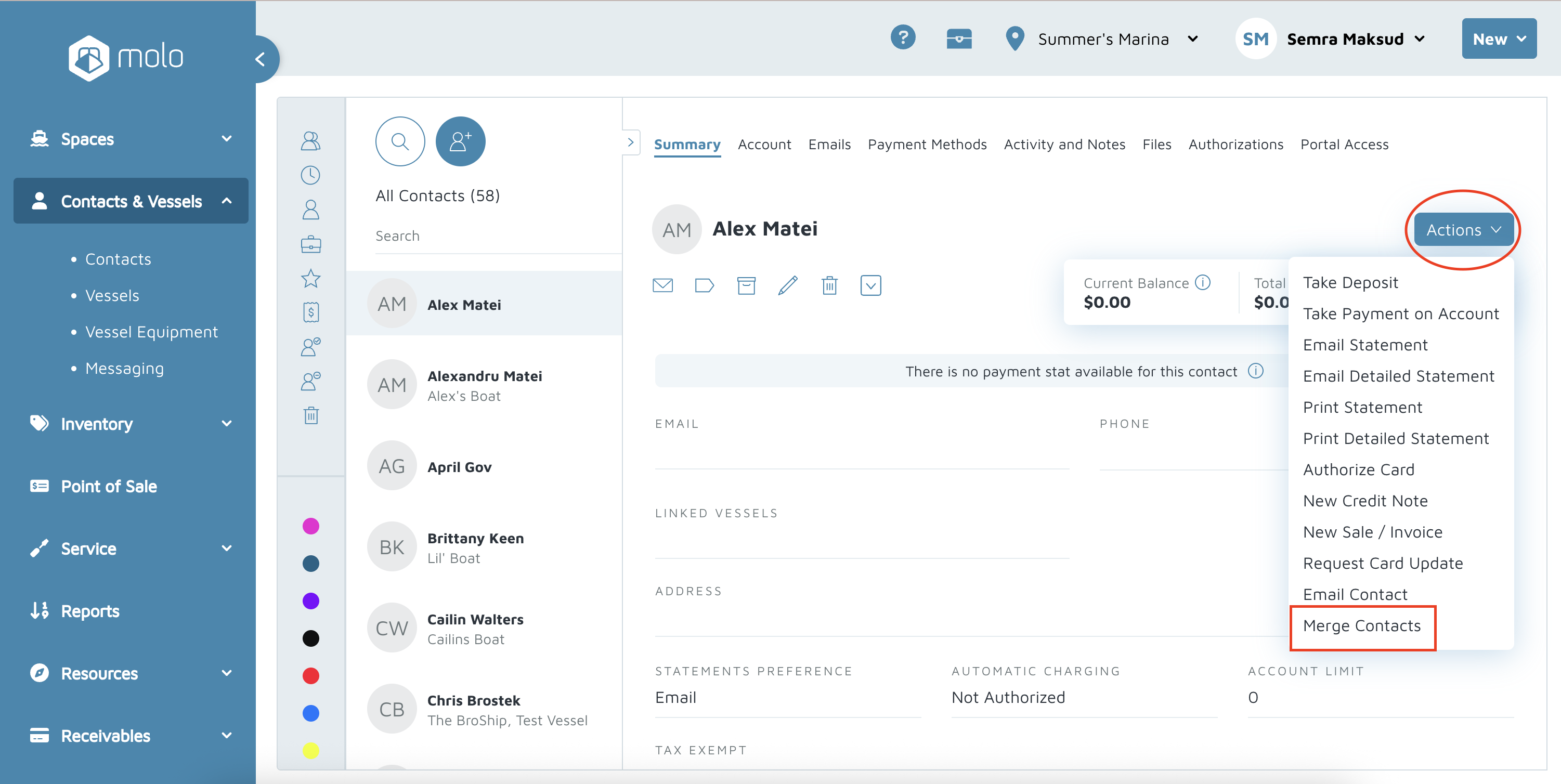Open the cash drawer icon in header
Viewport: 1561px width, 784px height.
pyautogui.click(x=959, y=39)
